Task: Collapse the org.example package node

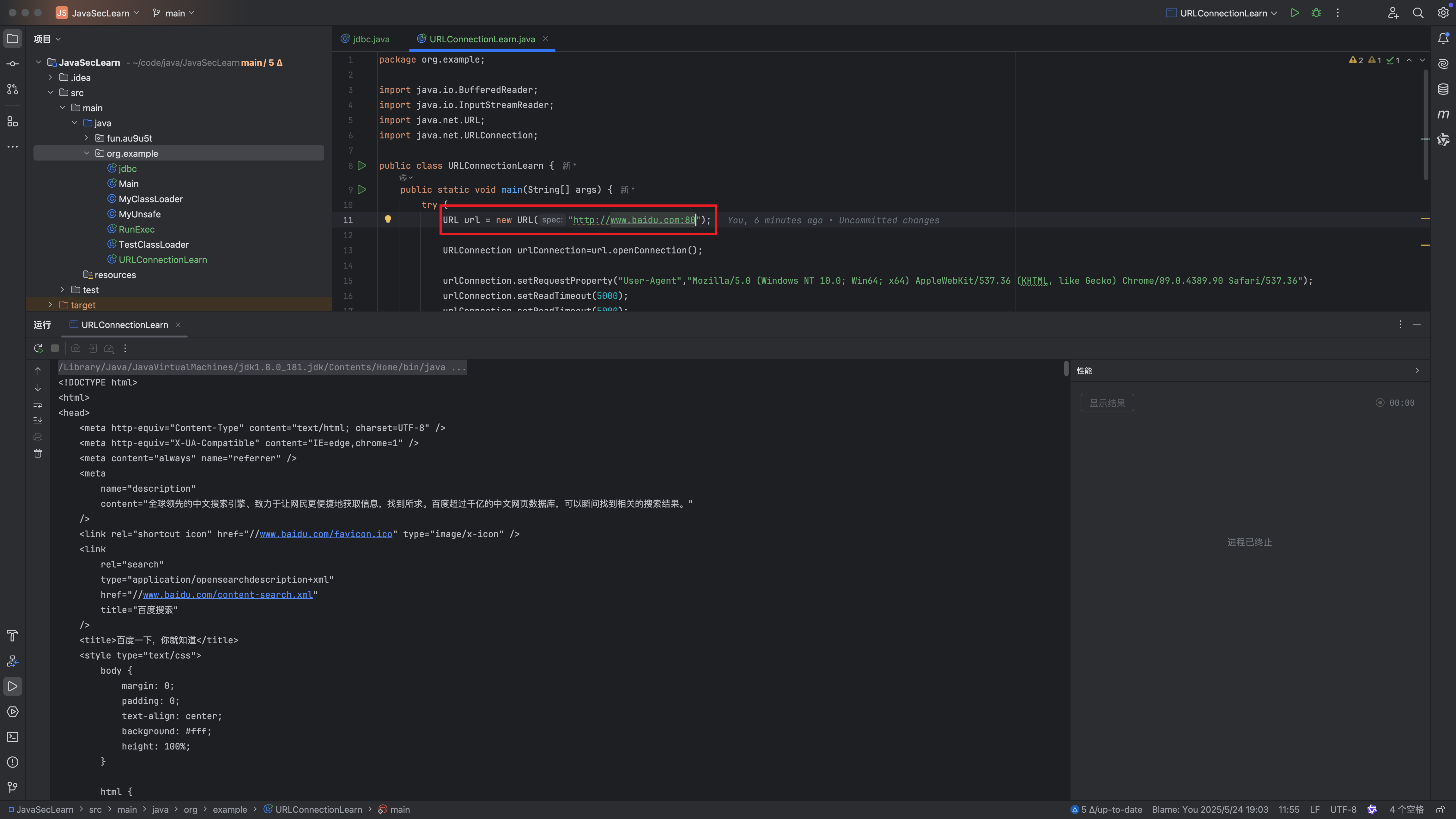Action: (x=87, y=153)
